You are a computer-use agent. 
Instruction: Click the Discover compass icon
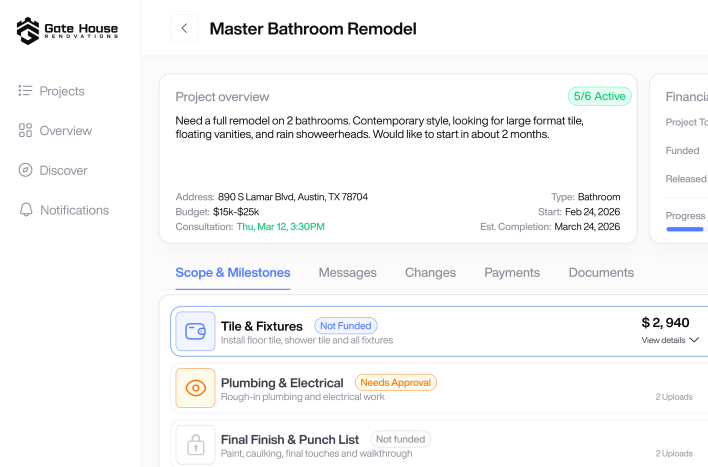25,170
